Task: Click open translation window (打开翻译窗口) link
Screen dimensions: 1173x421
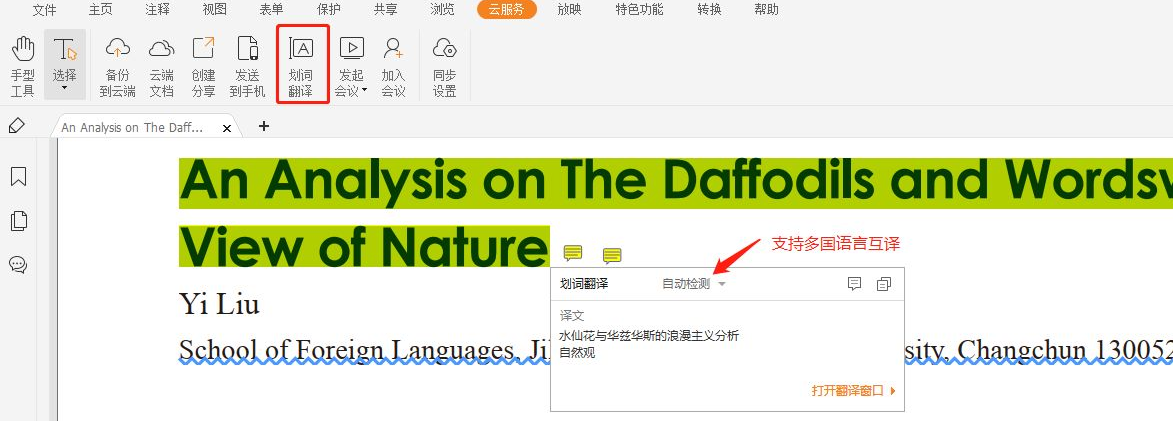Action: click(x=852, y=391)
